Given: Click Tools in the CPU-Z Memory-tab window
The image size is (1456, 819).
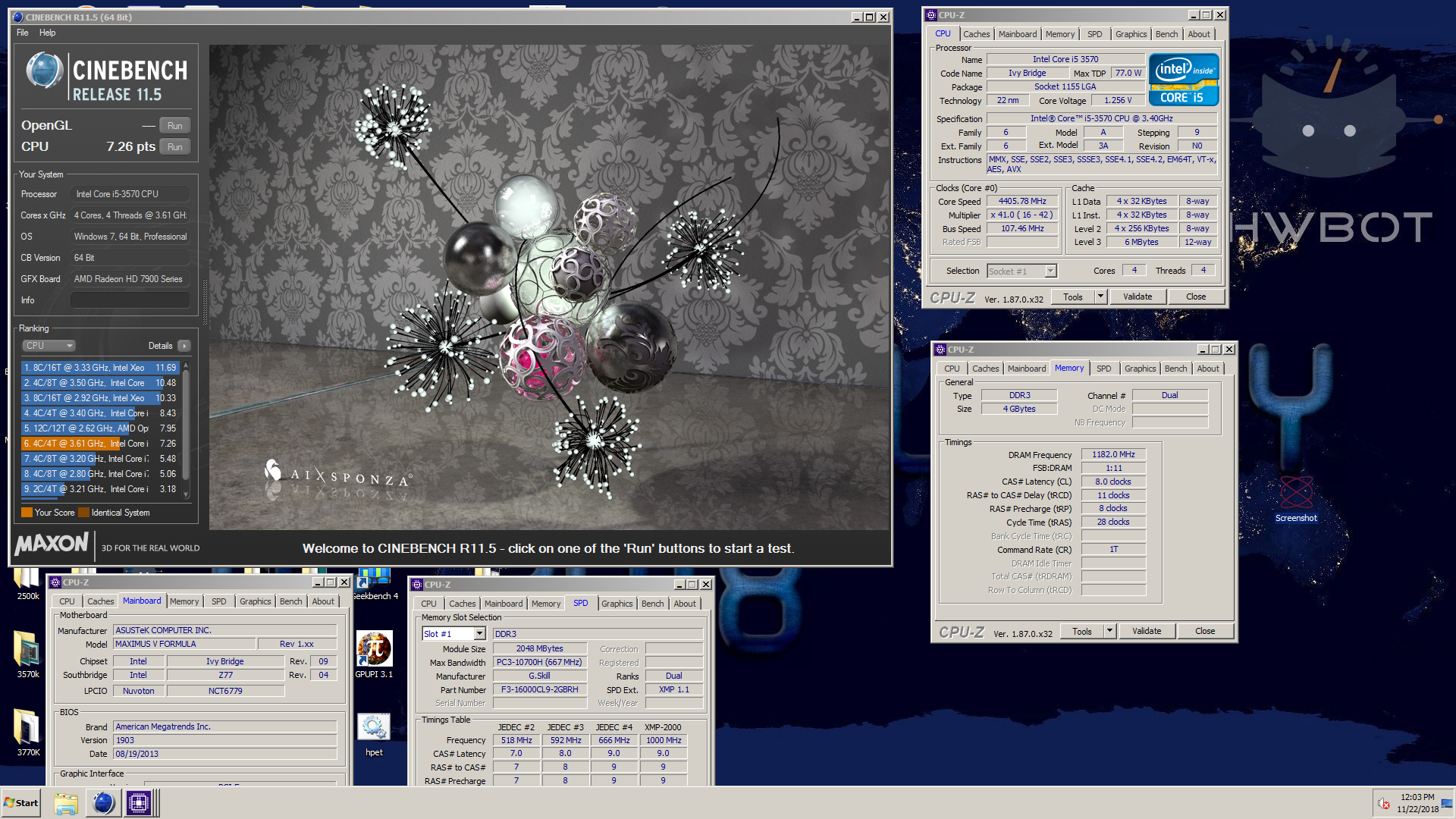Looking at the screenshot, I should click(x=1081, y=631).
